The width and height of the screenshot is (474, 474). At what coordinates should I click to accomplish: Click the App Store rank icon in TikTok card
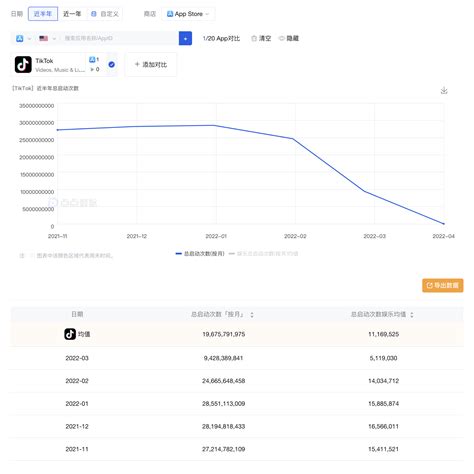pos(92,59)
